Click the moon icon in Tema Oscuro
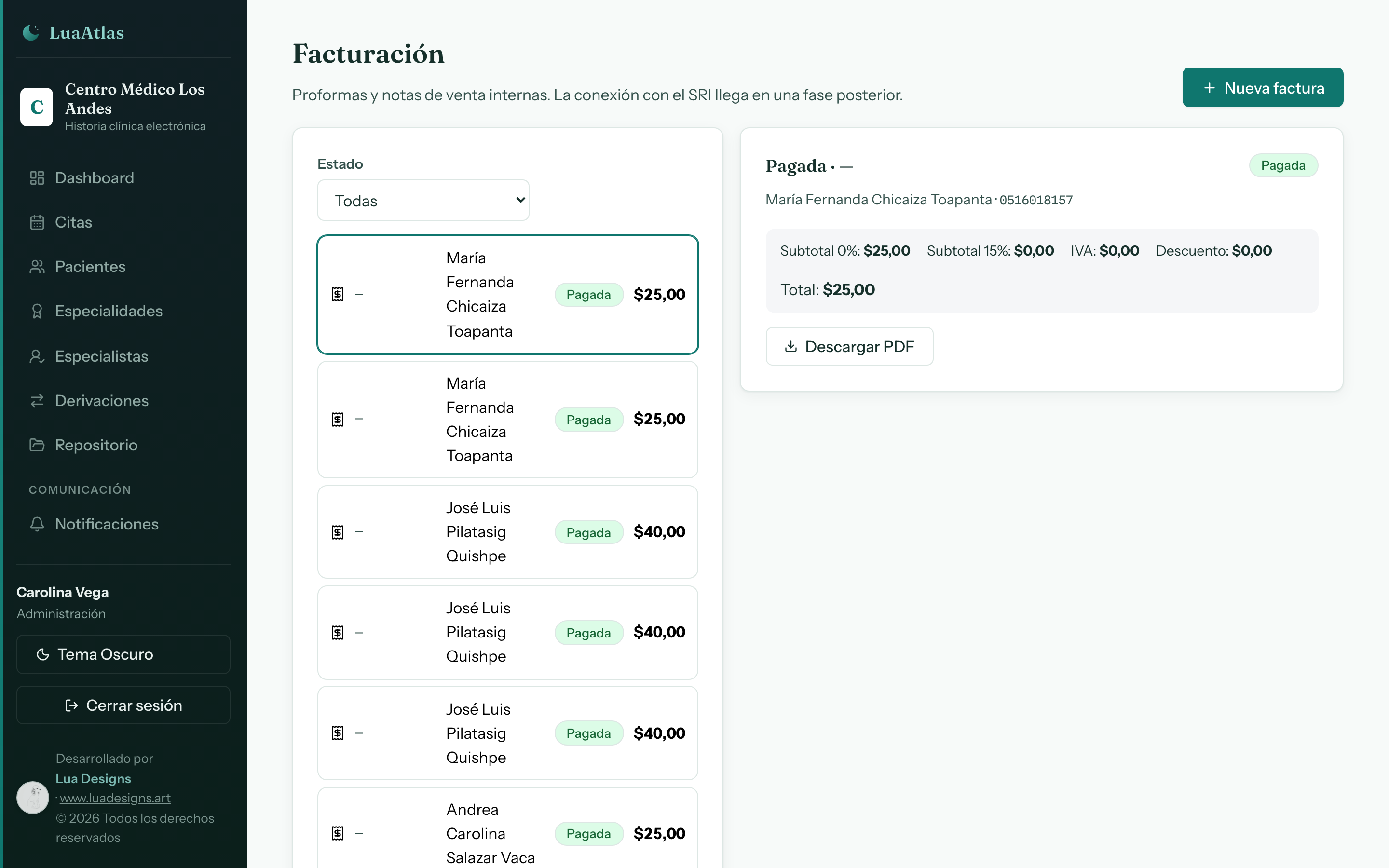Viewport: 1389px width, 868px height. point(43,654)
